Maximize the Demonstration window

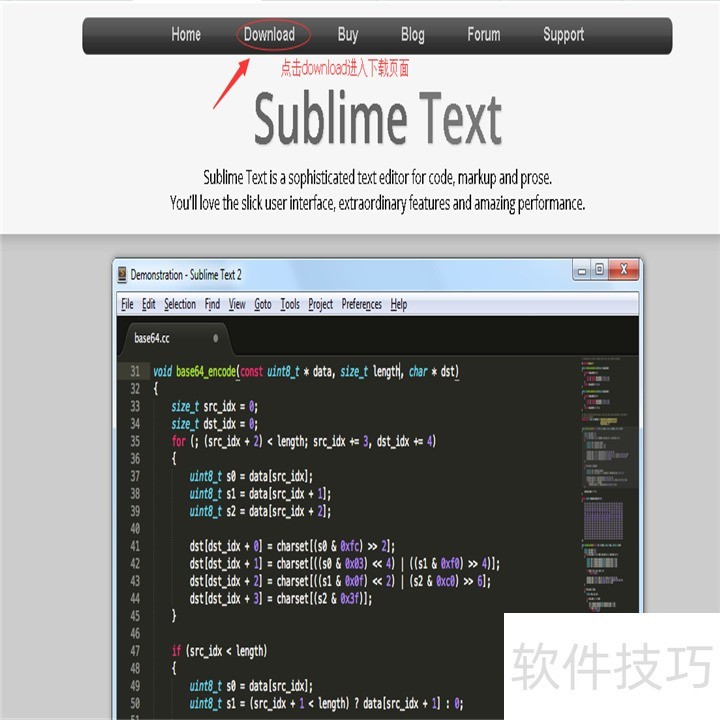tap(599, 270)
